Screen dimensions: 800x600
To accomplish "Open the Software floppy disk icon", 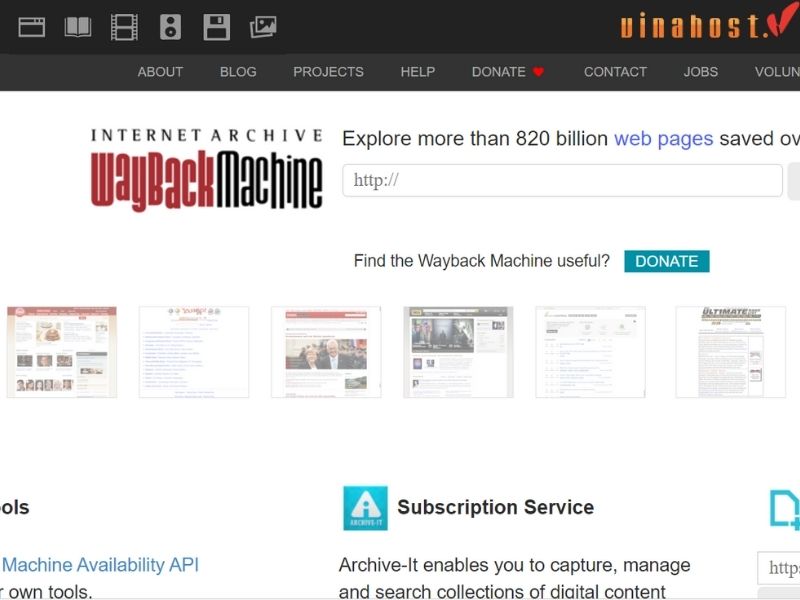I will click(x=217, y=27).
